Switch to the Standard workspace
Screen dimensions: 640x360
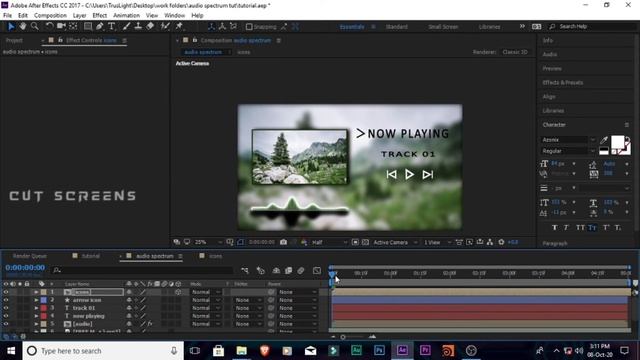coord(396,27)
